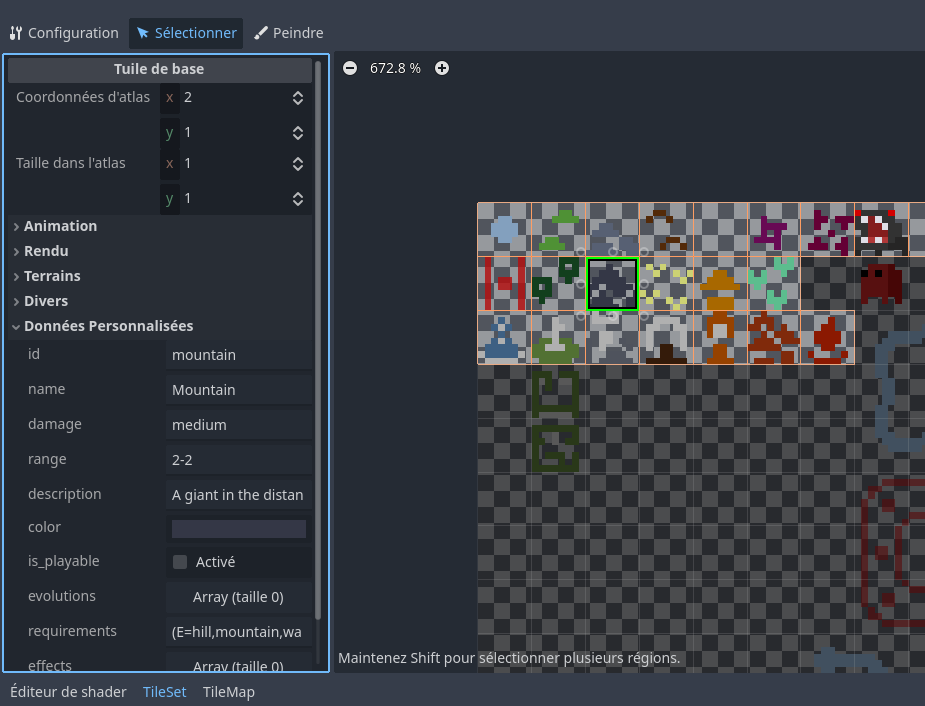925x706 pixels.
Task: Toggle the is_playable Activé checkbox
Action: (180, 562)
